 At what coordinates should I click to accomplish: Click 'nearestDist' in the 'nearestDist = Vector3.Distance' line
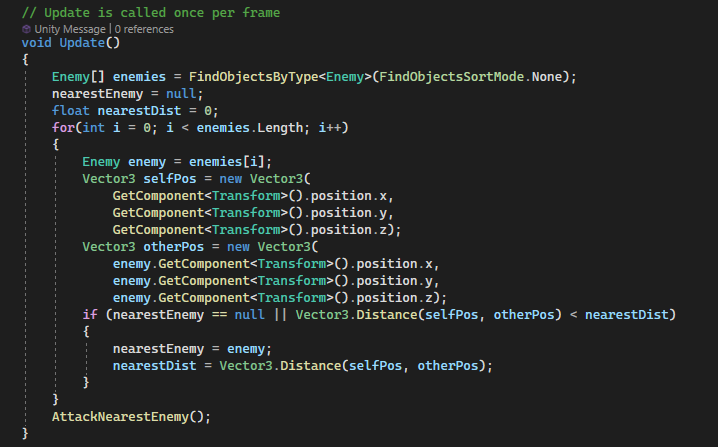pos(155,366)
